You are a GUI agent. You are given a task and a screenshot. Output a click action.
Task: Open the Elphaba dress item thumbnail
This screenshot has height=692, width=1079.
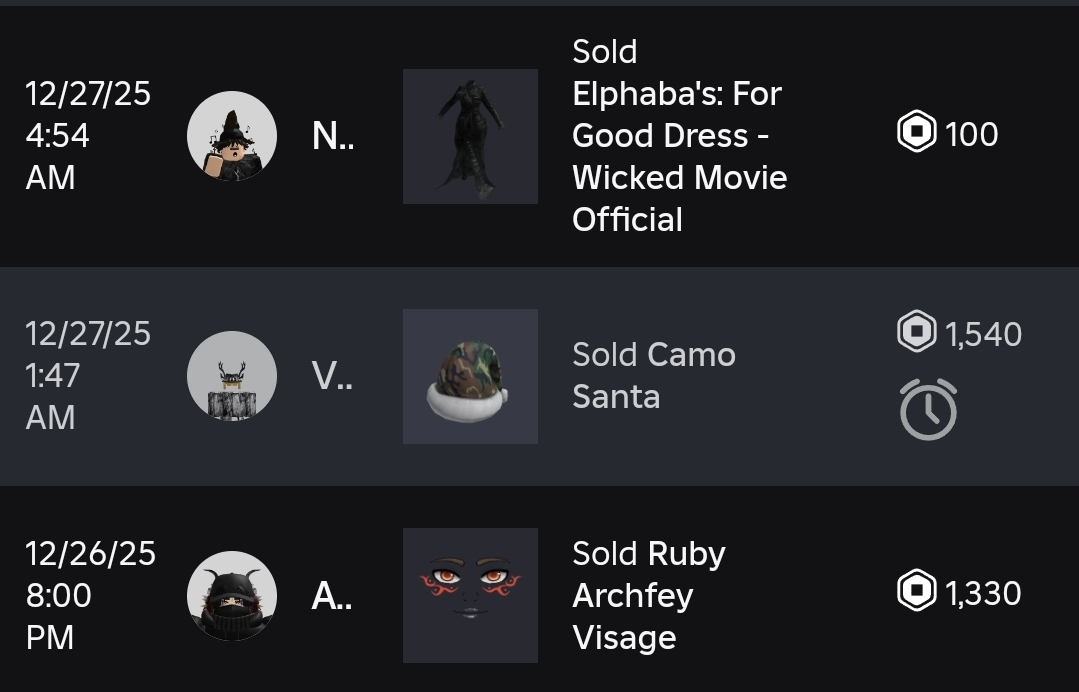(x=470, y=136)
